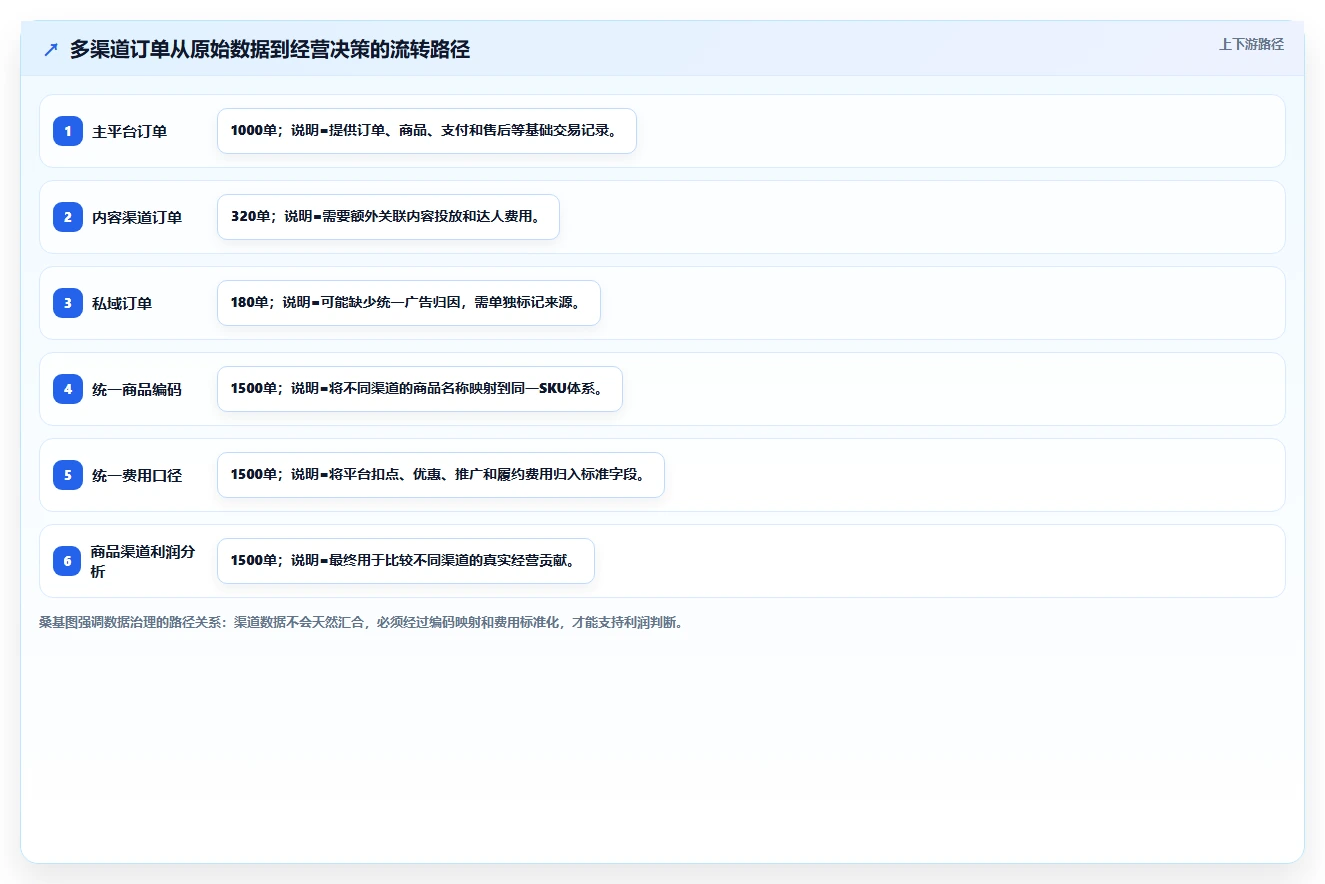Screen dimensions: 1325x884
Task: Open the 180单 private domain description box
Action: (409, 303)
